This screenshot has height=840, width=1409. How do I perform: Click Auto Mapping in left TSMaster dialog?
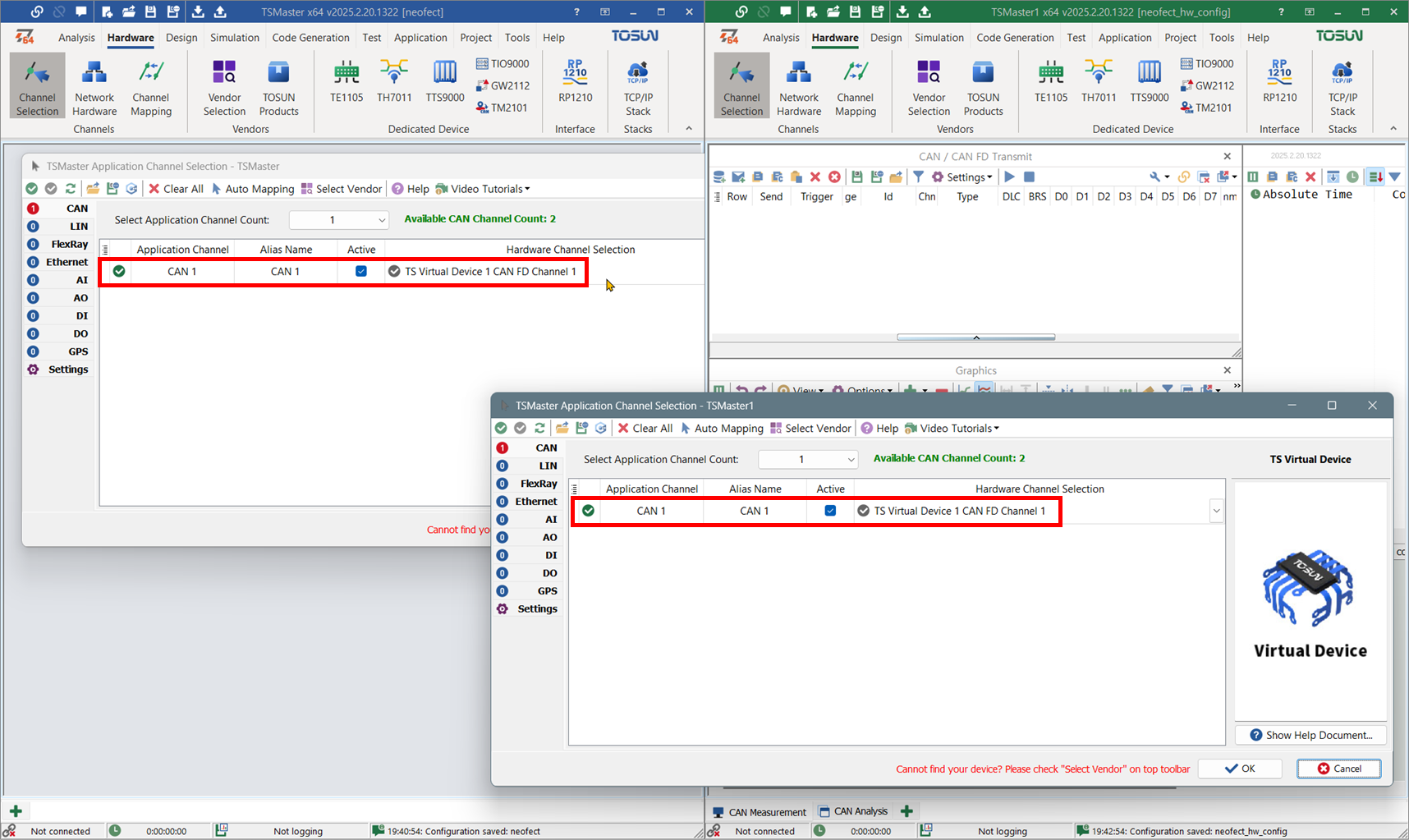[x=253, y=189]
